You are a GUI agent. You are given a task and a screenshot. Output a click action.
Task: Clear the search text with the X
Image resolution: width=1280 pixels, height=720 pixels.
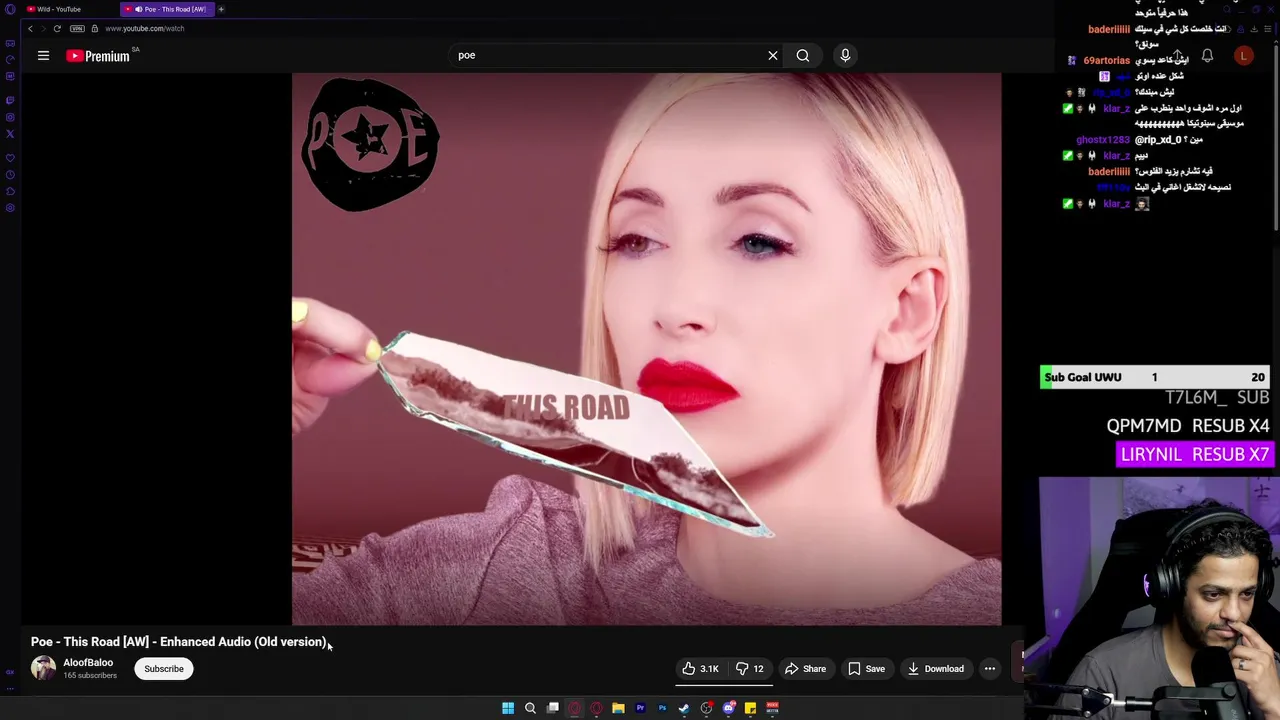point(773,55)
